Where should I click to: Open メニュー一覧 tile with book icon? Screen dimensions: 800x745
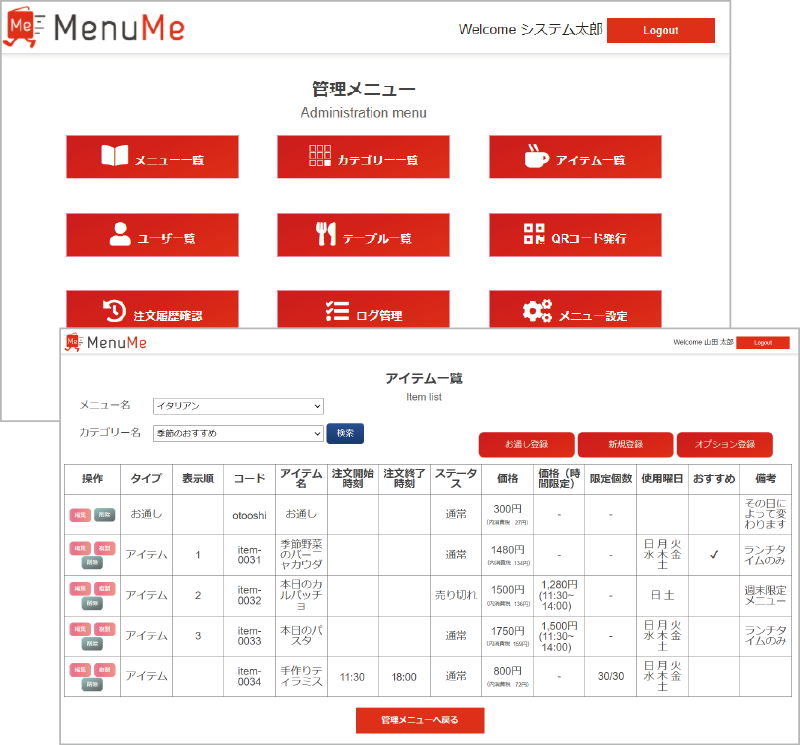152,157
